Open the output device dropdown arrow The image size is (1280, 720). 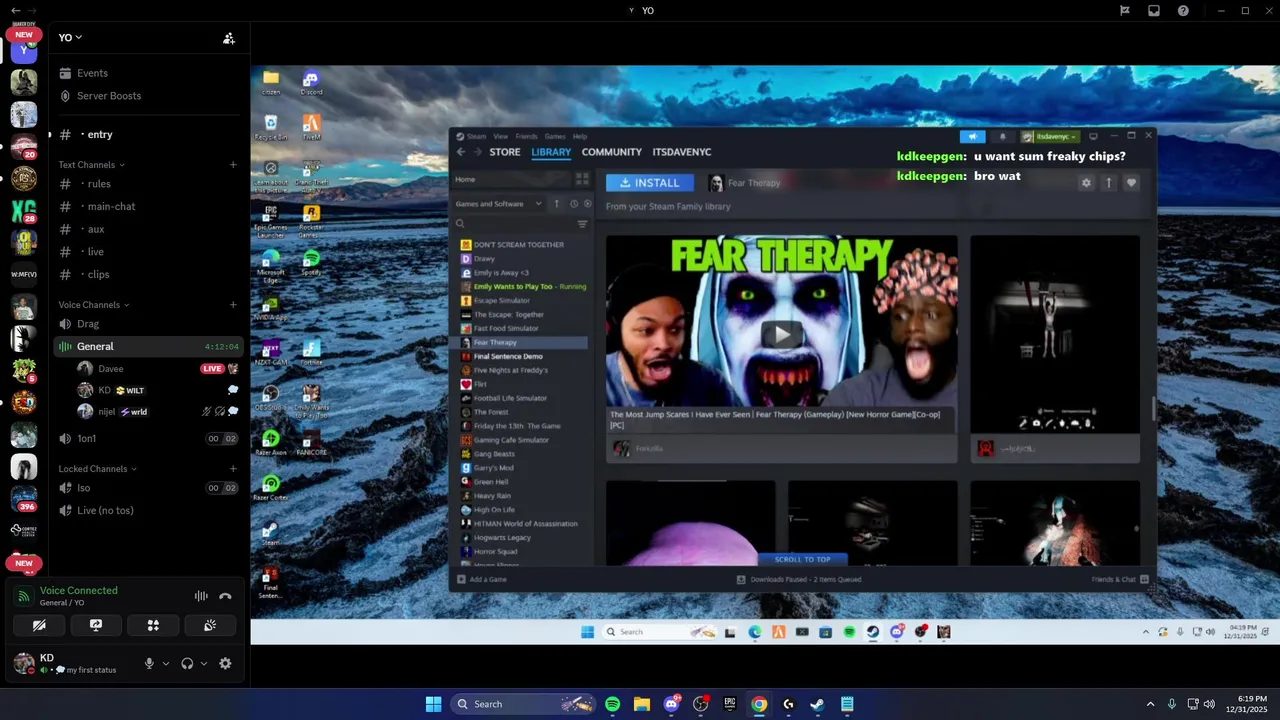click(x=204, y=663)
